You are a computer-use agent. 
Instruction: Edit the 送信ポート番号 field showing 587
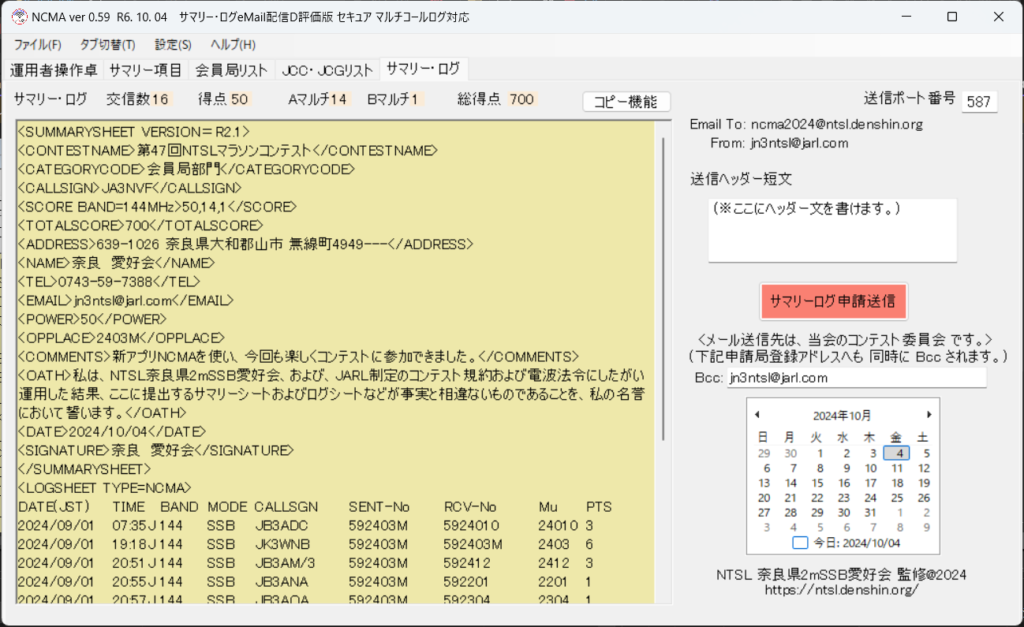978,101
